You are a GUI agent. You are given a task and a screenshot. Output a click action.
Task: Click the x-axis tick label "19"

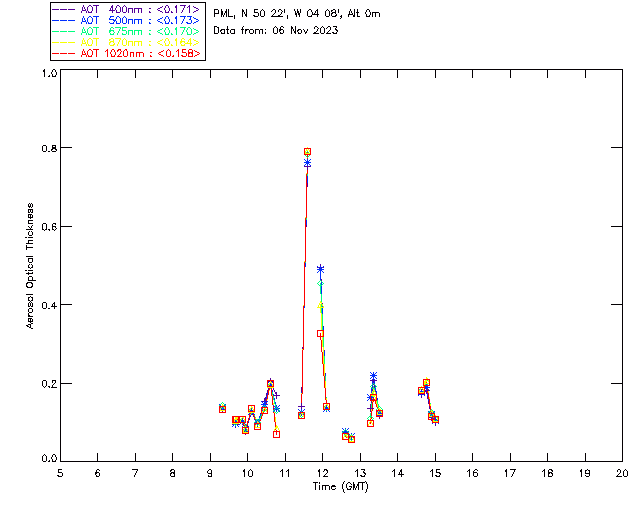(x=585, y=473)
